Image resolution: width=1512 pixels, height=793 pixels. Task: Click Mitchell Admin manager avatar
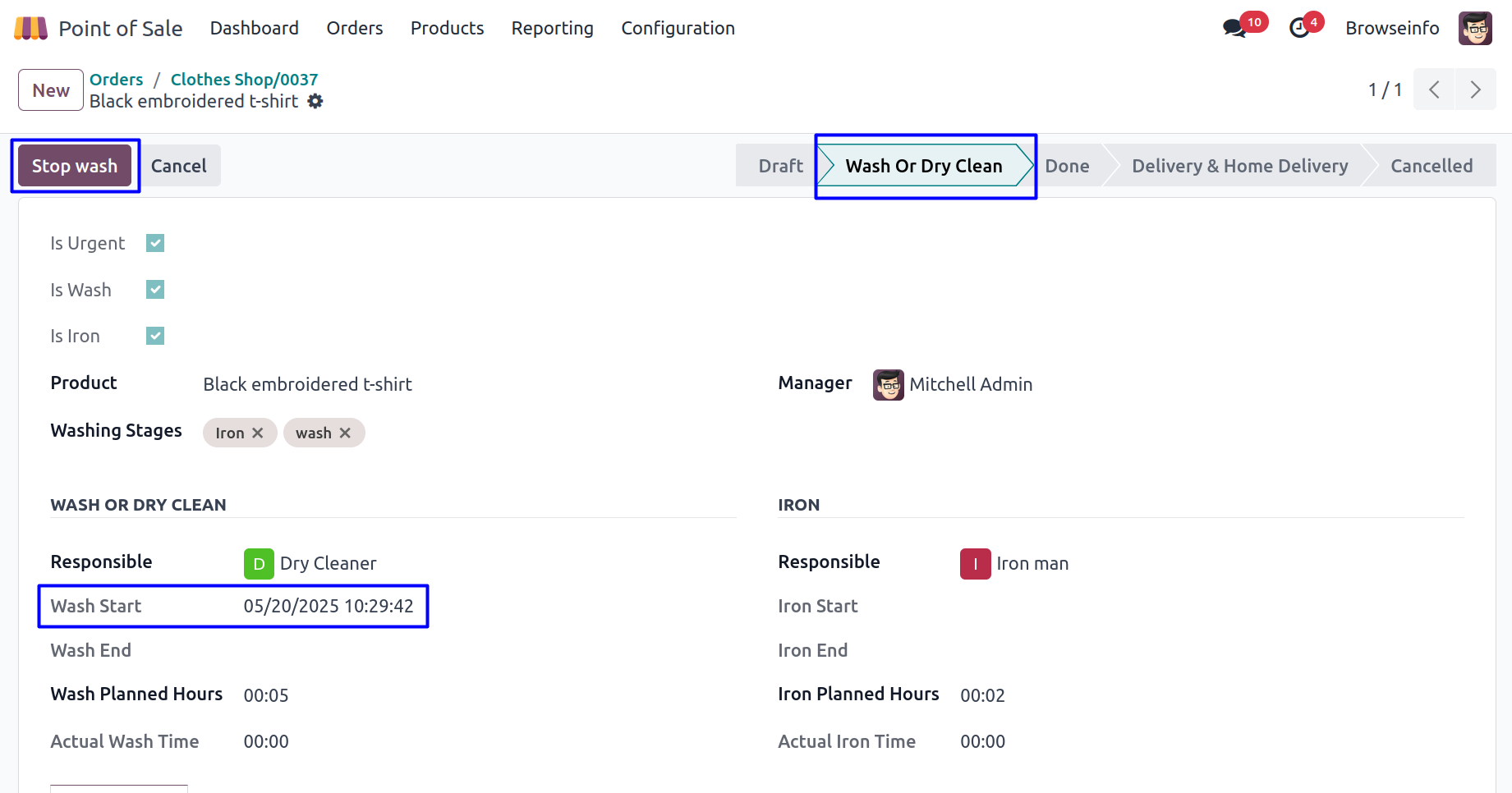888,384
